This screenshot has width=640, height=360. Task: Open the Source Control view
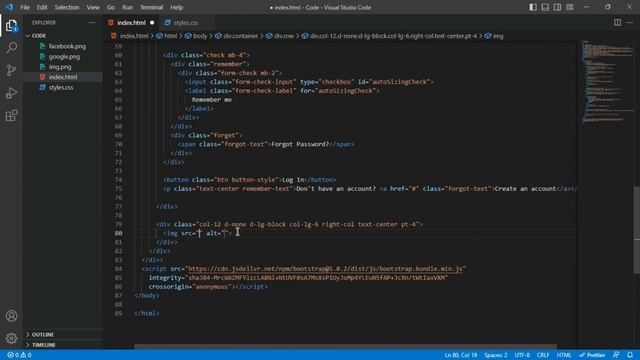click(x=11, y=70)
